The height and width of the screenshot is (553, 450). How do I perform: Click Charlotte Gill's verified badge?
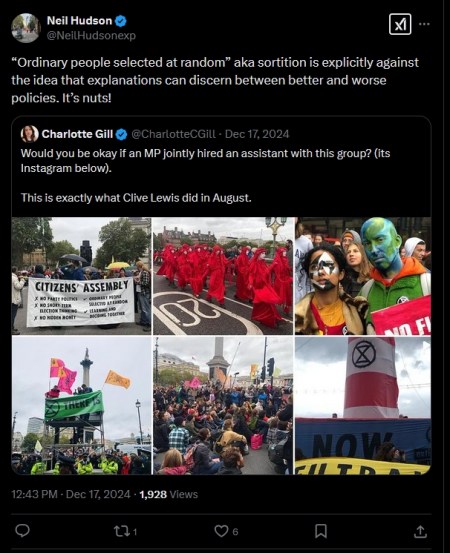tap(121, 134)
